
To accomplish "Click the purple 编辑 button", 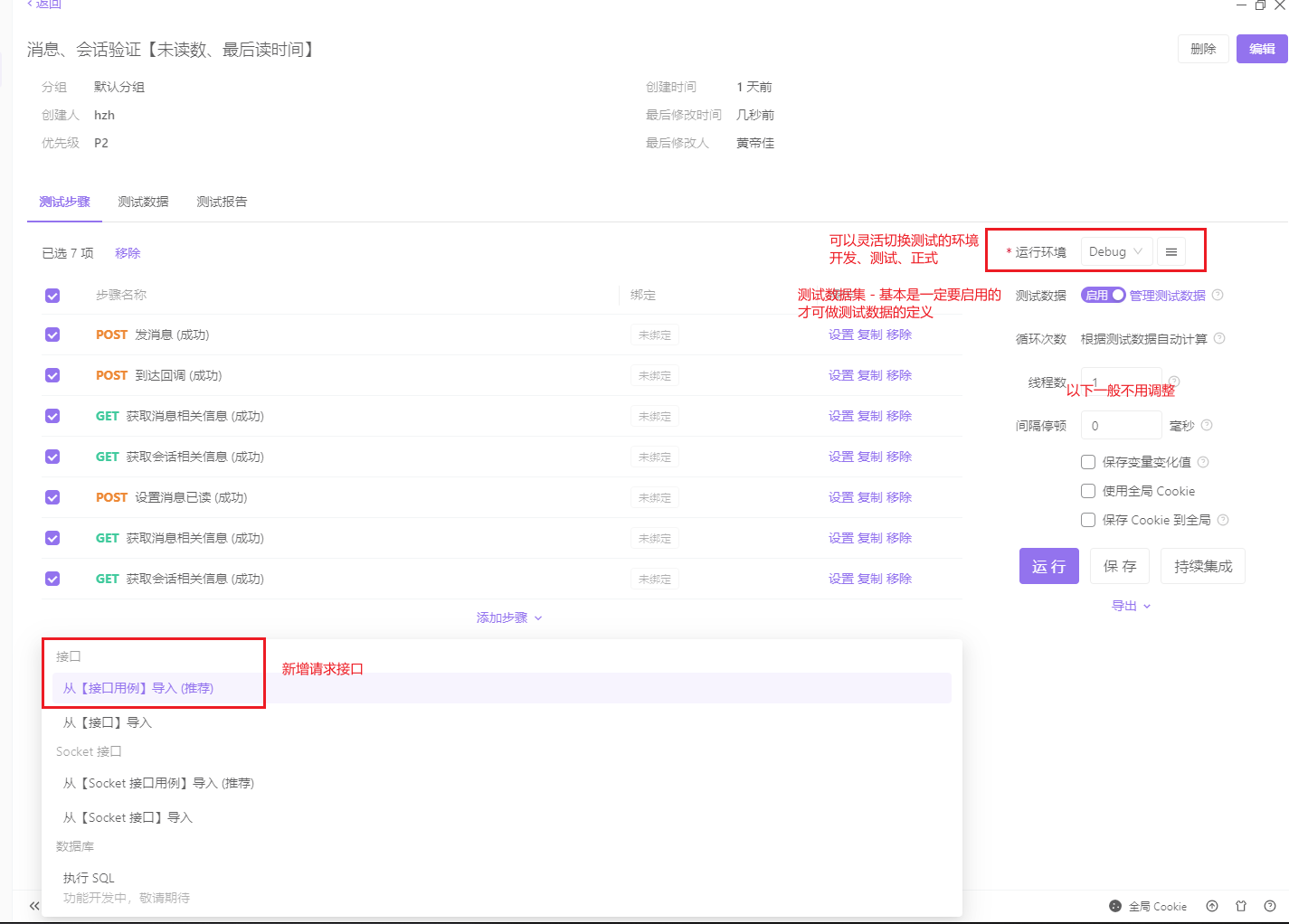I will [x=1262, y=49].
